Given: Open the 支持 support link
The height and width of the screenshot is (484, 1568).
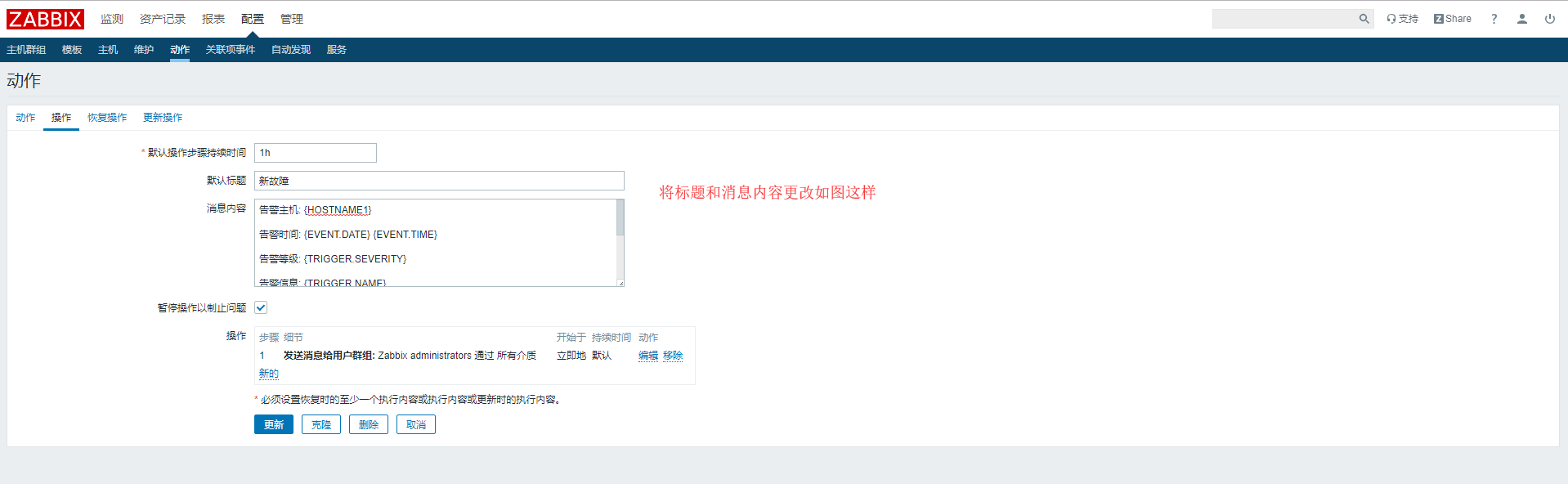Looking at the screenshot, I should [1402, 19].
